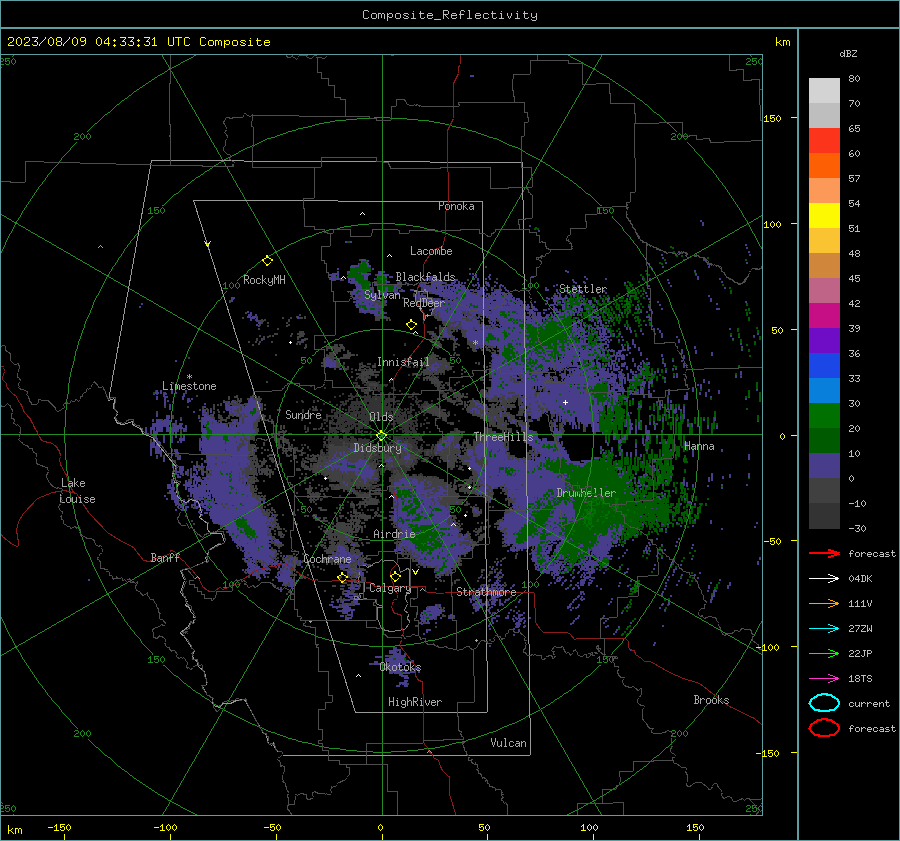Click the magenta 18TS arrow symbol
This screenshot has height=841, width=900.
[824, 679]
